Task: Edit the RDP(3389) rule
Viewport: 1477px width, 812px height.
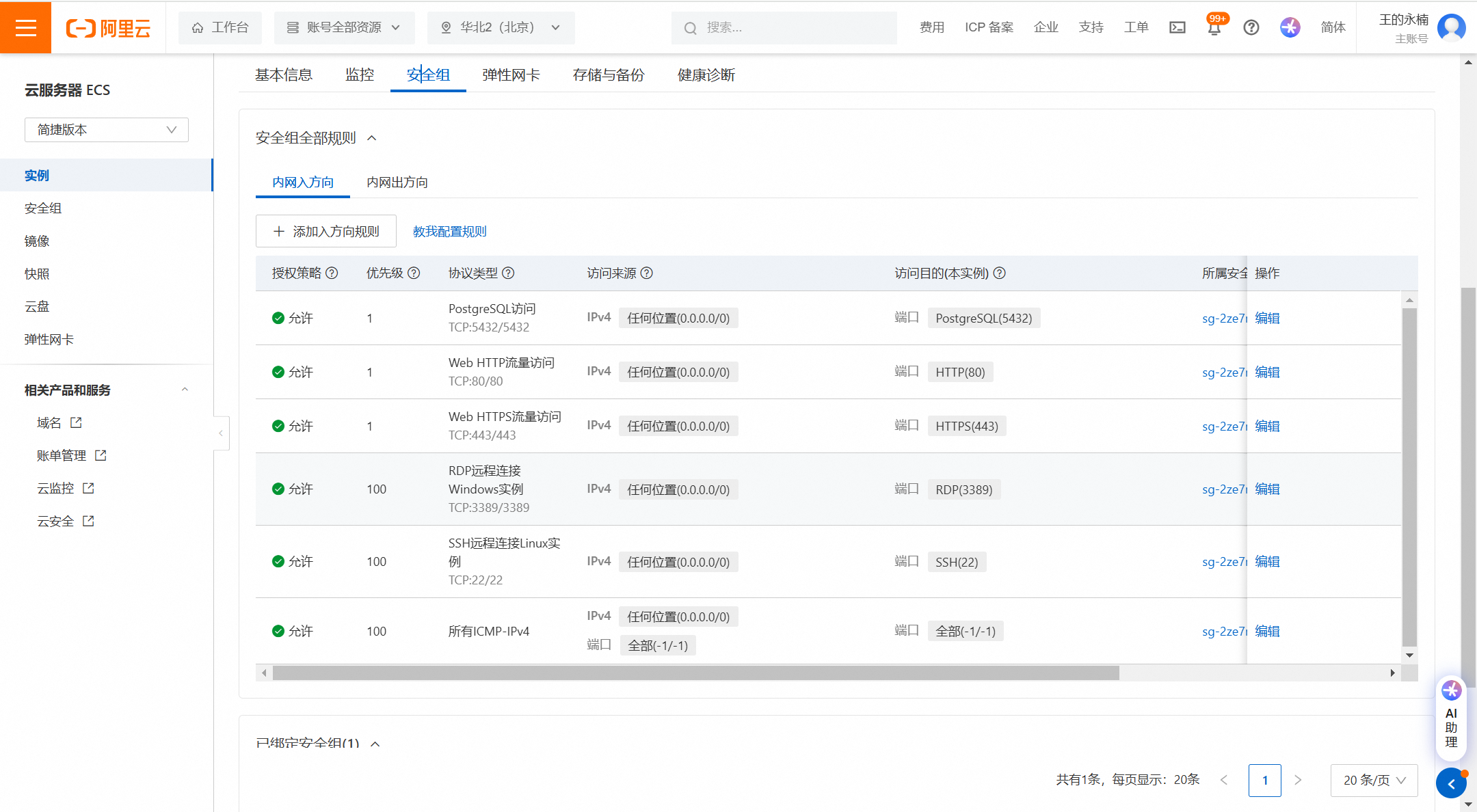Action: tap(1267, 489)
